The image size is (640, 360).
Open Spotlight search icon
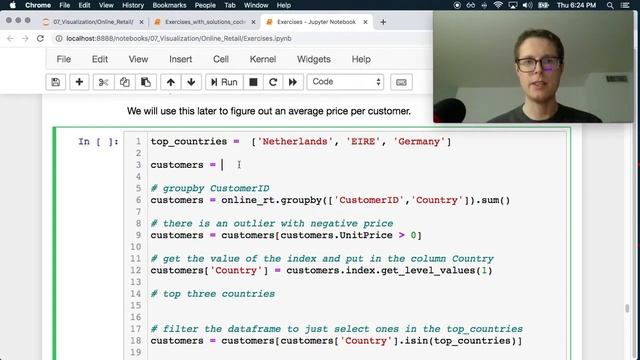pos(610,5)
